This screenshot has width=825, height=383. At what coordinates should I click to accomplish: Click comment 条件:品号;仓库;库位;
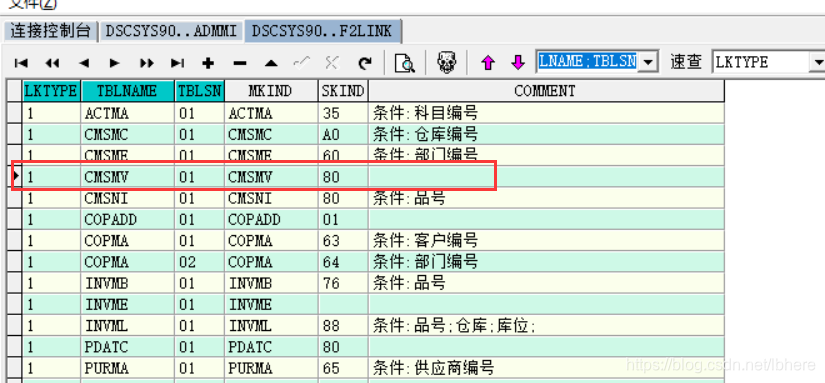coord(455,326)
